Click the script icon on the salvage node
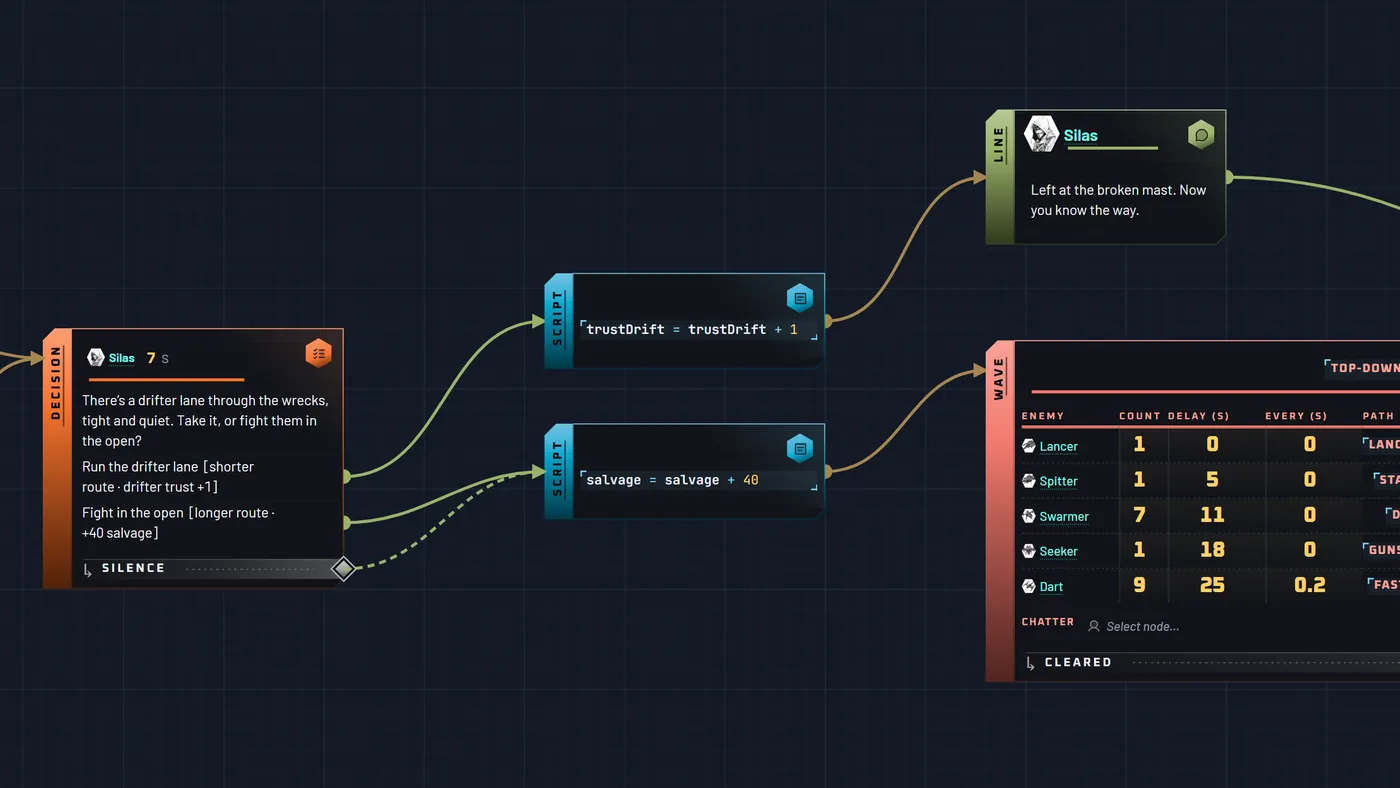 (800, 449)
